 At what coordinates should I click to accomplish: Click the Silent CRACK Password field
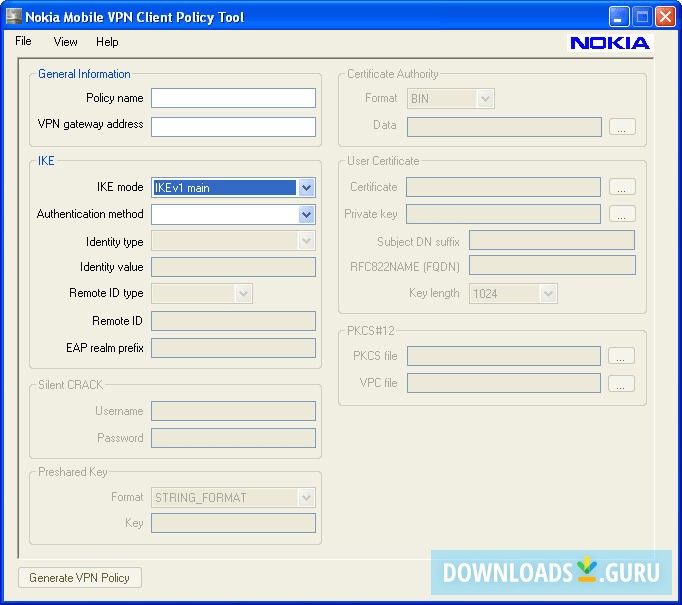pos(233,438)
